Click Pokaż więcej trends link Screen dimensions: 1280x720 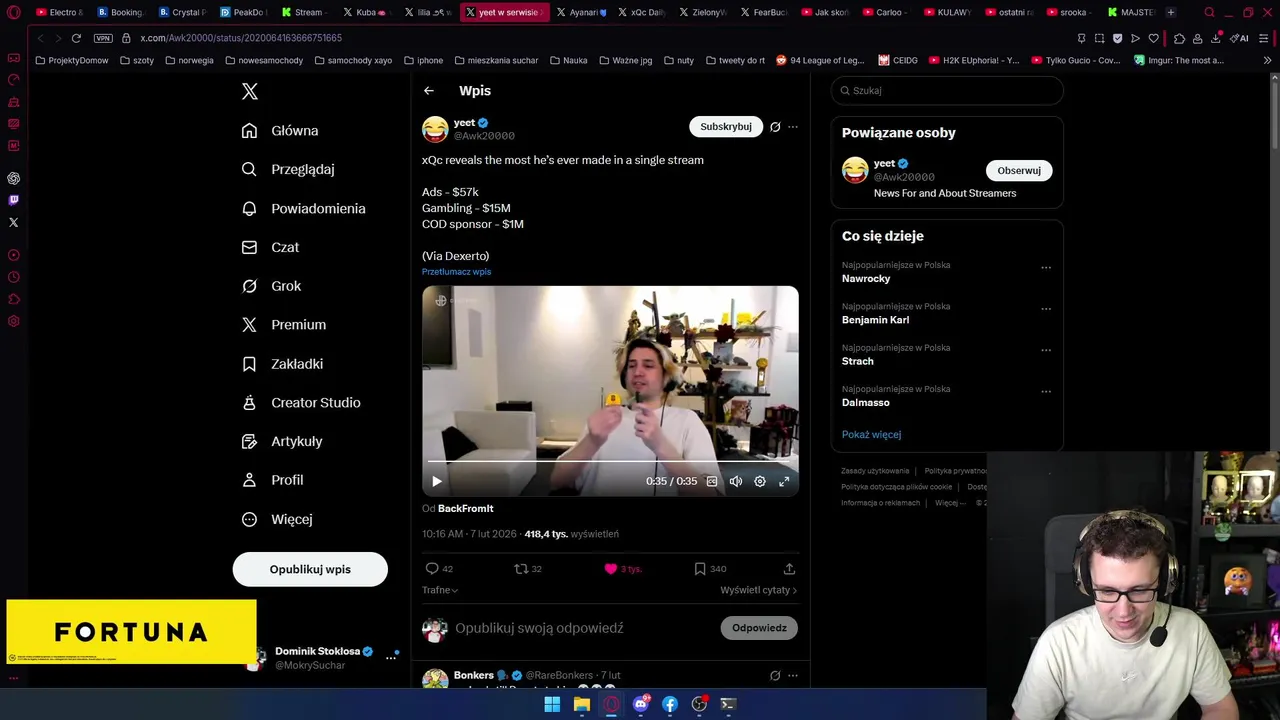tap(871, 435)
